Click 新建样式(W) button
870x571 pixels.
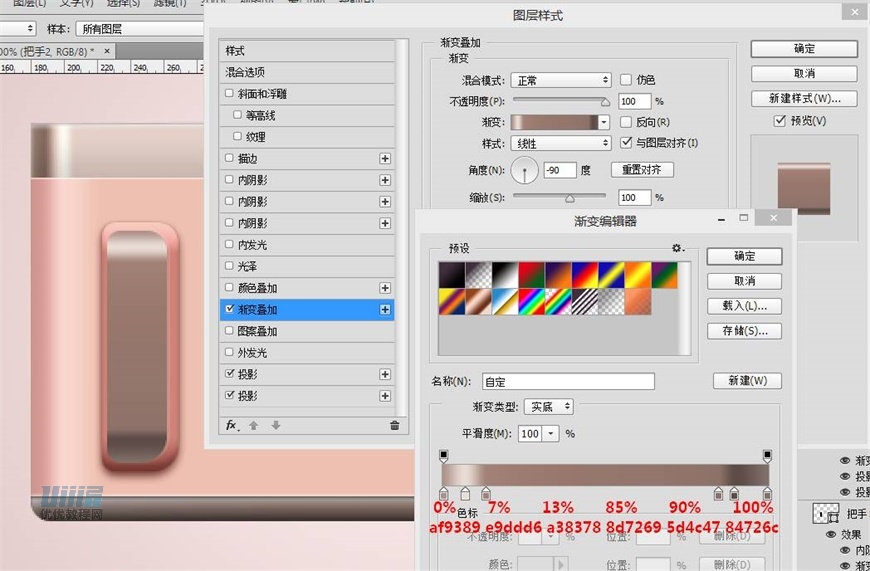click(x=804, y=99)
